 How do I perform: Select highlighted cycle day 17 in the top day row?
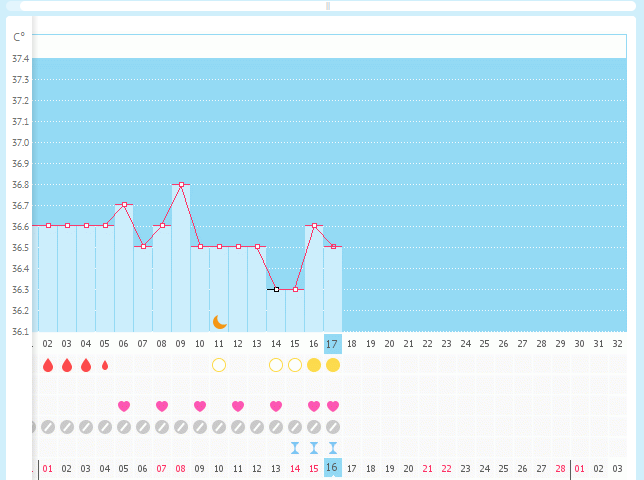click(x=333, y=343)
